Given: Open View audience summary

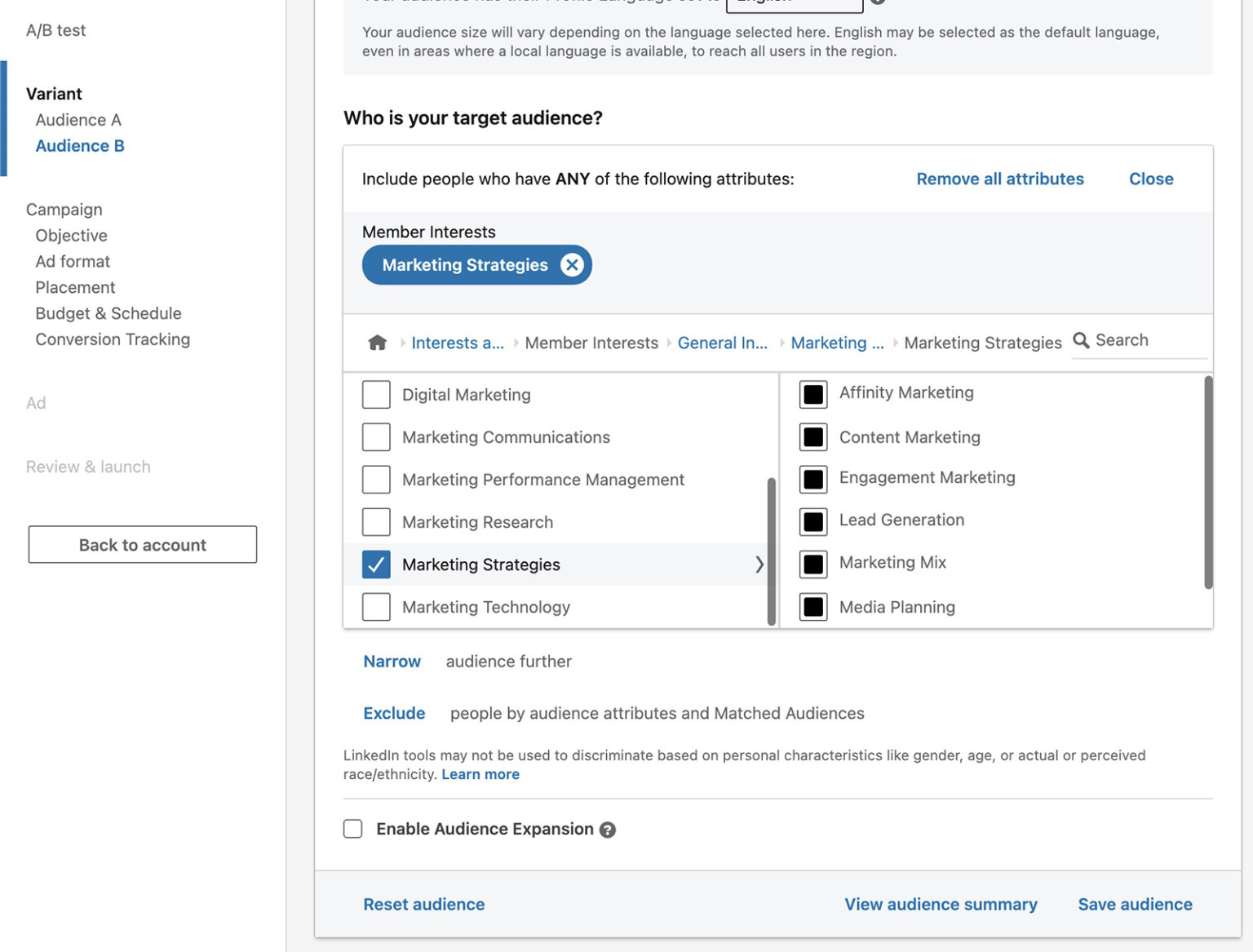Looking at the screenshot, I should tap(940, 904).
